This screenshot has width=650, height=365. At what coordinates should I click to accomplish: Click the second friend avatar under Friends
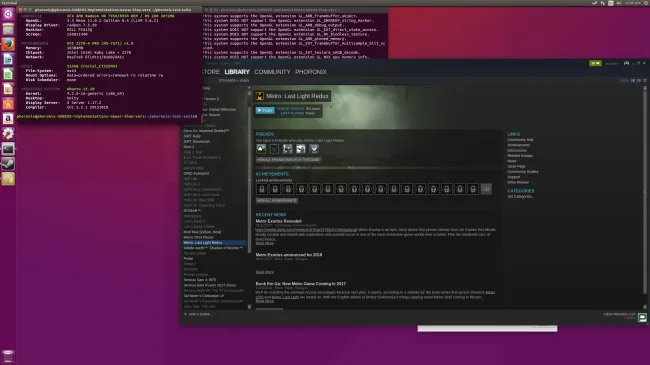[274, 148]
